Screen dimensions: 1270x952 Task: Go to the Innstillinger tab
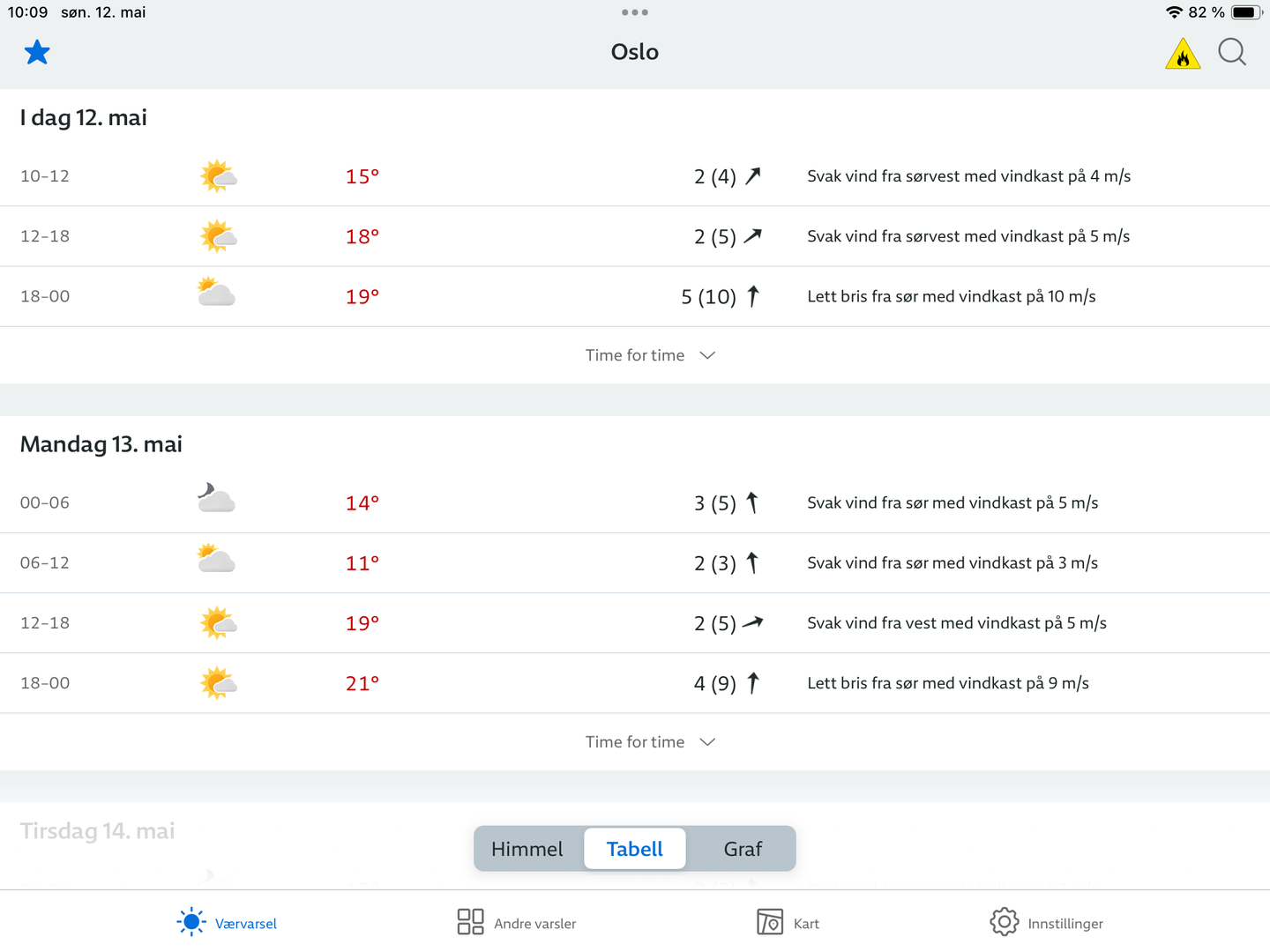1065,924
